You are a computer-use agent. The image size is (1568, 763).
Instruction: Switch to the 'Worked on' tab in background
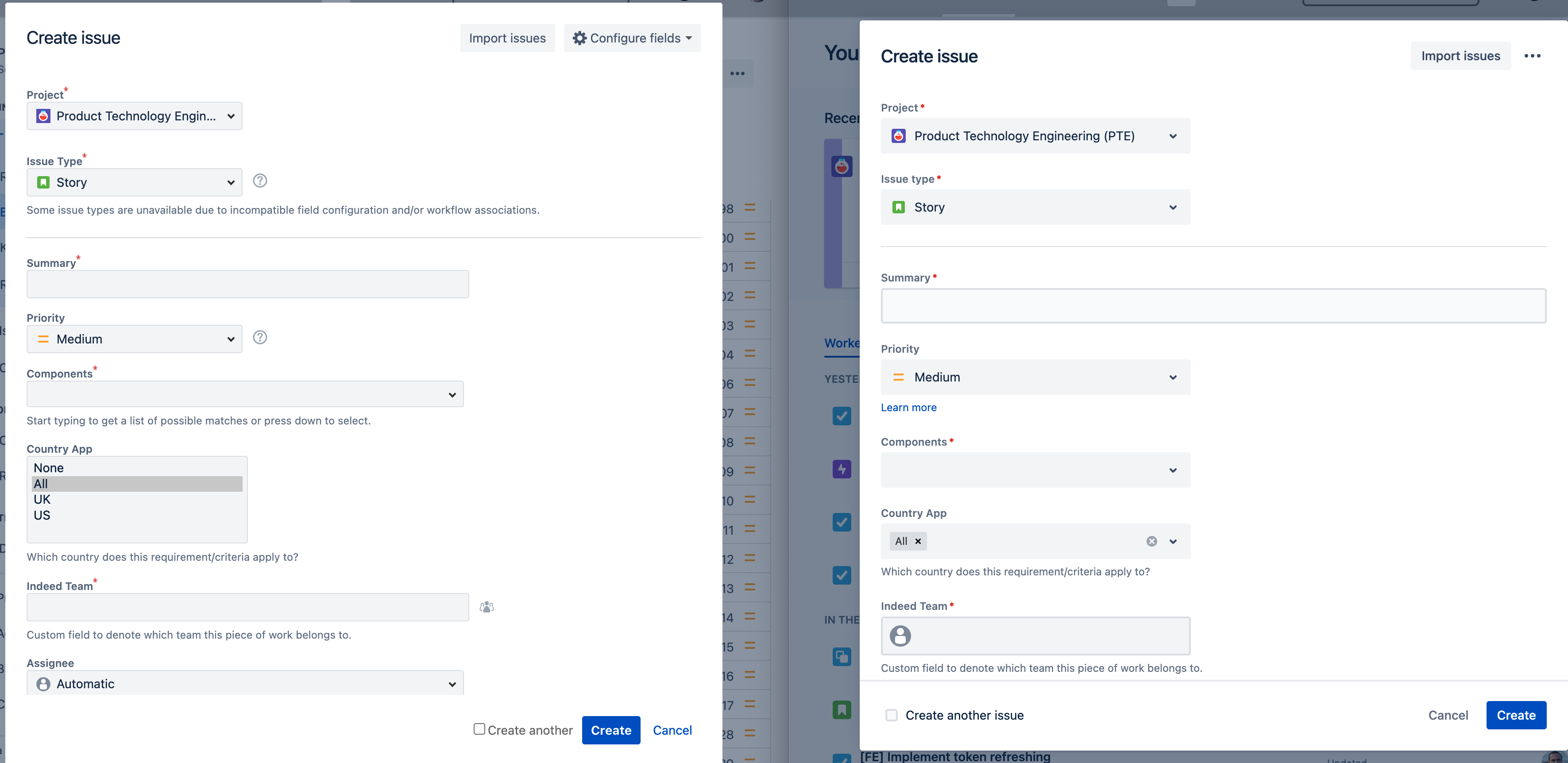(x=842, y=343)
